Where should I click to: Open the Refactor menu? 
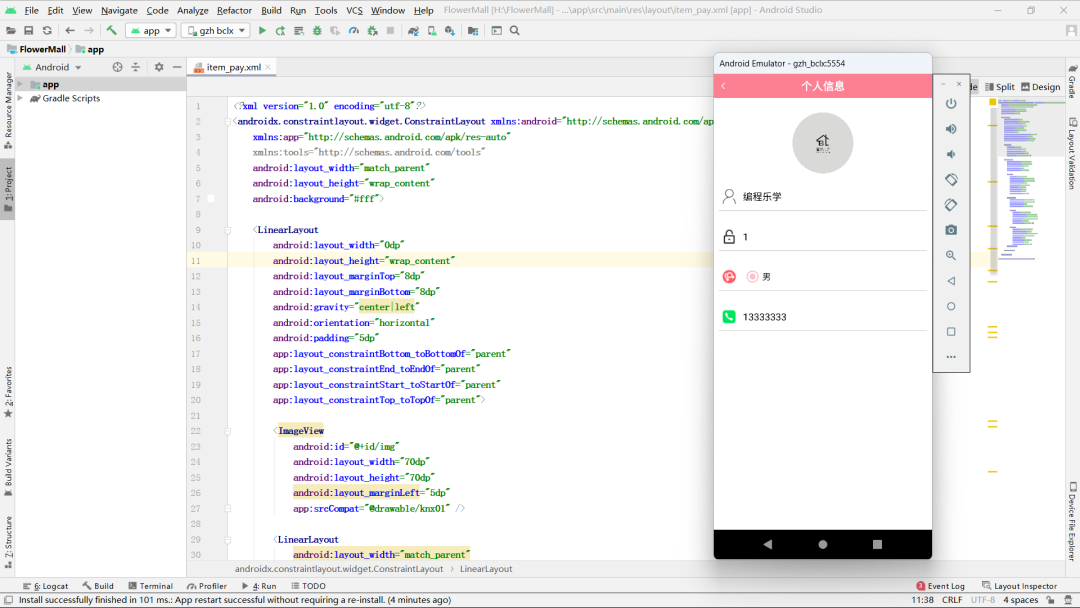[x=234, y=10]
